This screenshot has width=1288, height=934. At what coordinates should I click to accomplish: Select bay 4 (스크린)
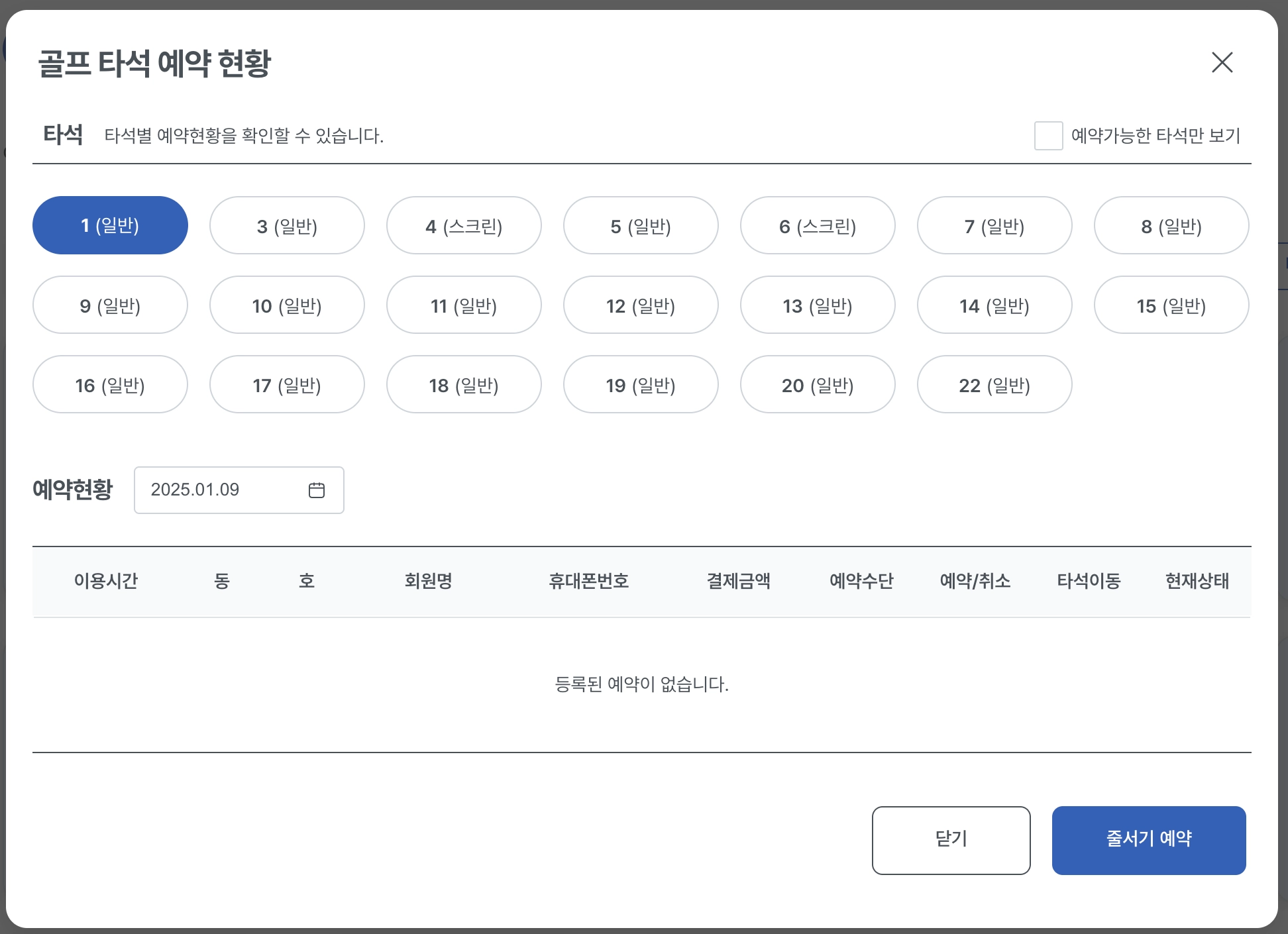click(x=464, y=226)
